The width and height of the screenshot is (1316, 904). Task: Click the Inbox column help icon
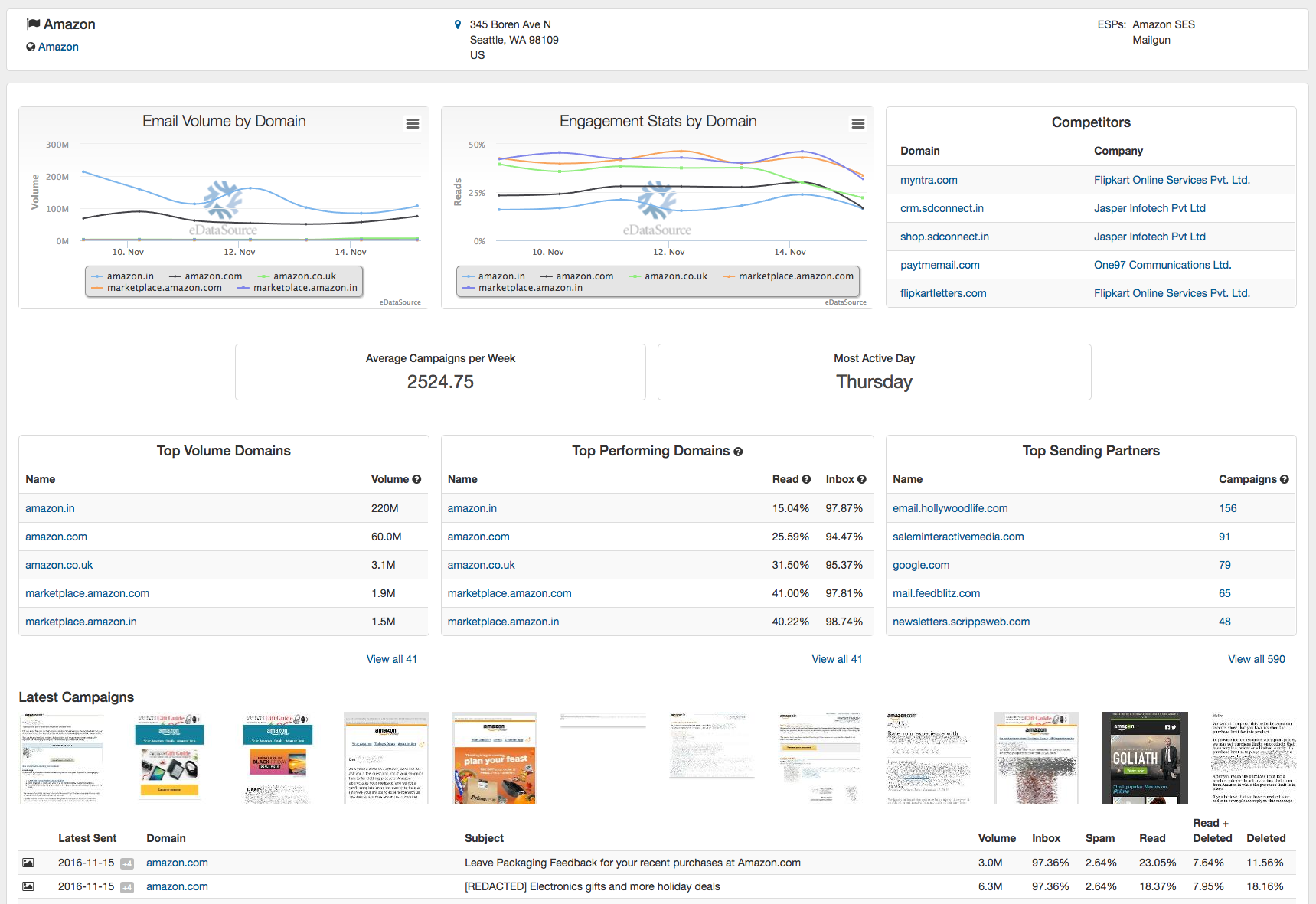[862, 479]
